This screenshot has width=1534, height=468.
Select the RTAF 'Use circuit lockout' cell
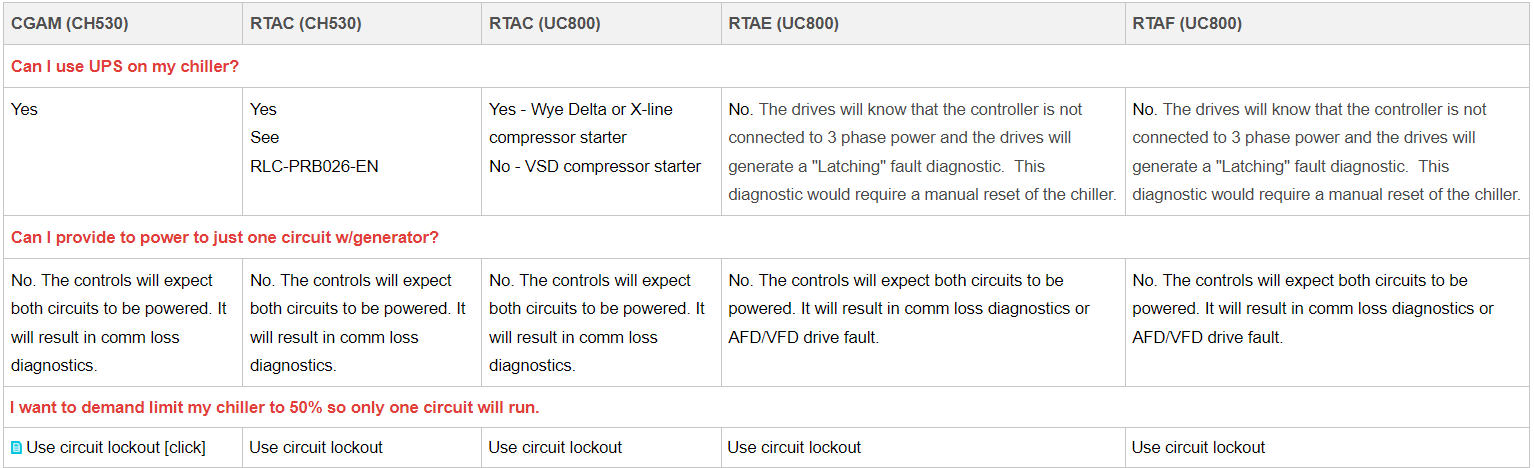pos(1327,448)
